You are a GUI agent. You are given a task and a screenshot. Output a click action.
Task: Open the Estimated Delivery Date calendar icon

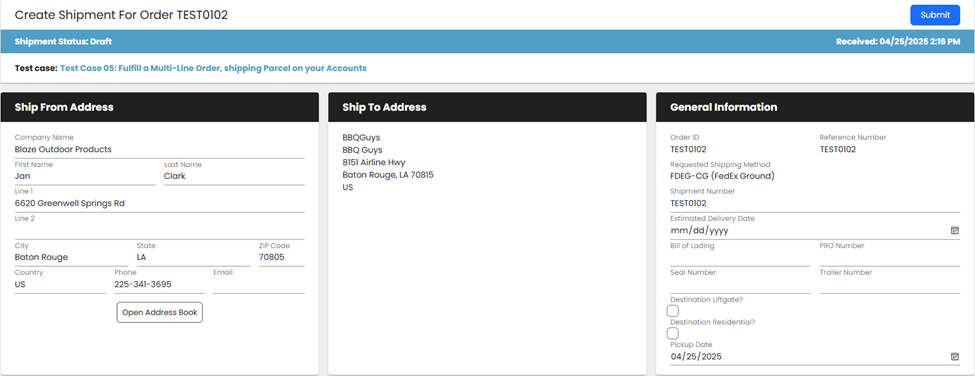(954, 231)
